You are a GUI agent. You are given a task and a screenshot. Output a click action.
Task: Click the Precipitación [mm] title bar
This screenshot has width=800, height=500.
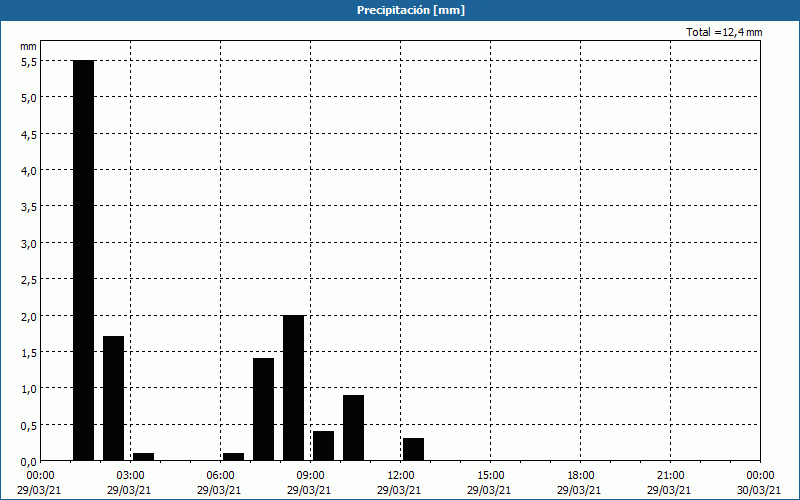tap(400, 10)
